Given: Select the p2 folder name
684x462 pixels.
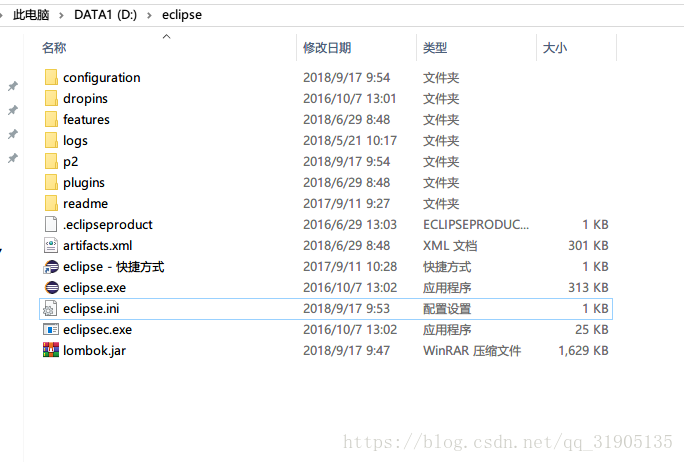Looking at the screenshot, I should click(71, 162).
